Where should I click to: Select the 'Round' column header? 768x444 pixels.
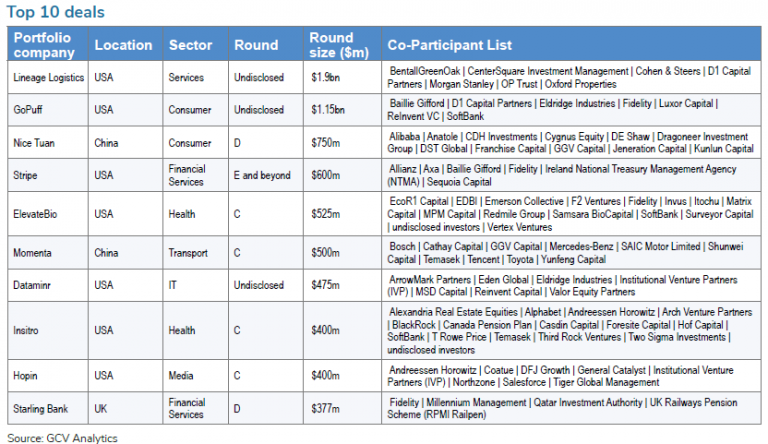coord(256,45)
